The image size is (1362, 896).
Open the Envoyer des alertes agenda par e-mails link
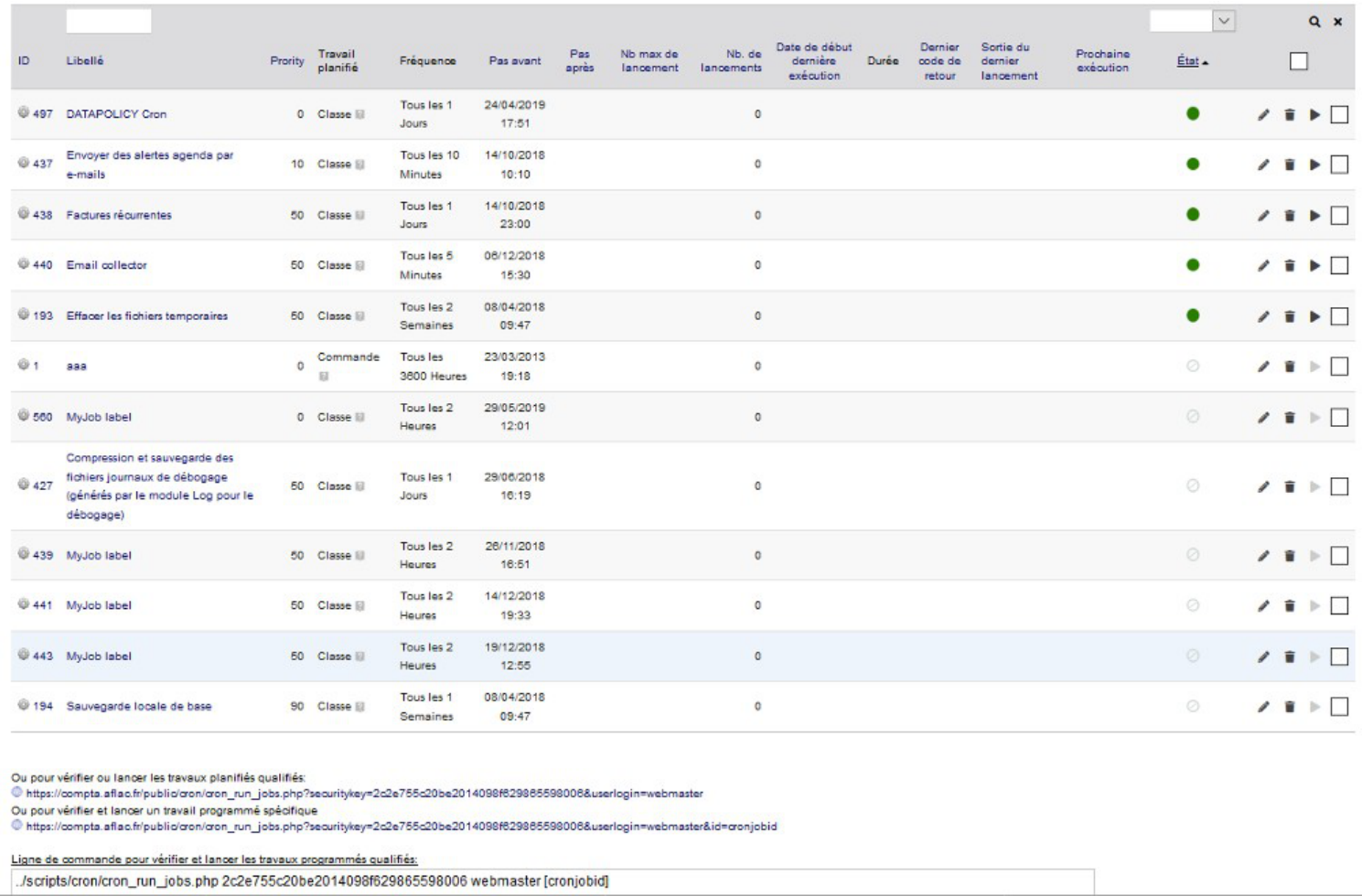[x=150, y=165]
